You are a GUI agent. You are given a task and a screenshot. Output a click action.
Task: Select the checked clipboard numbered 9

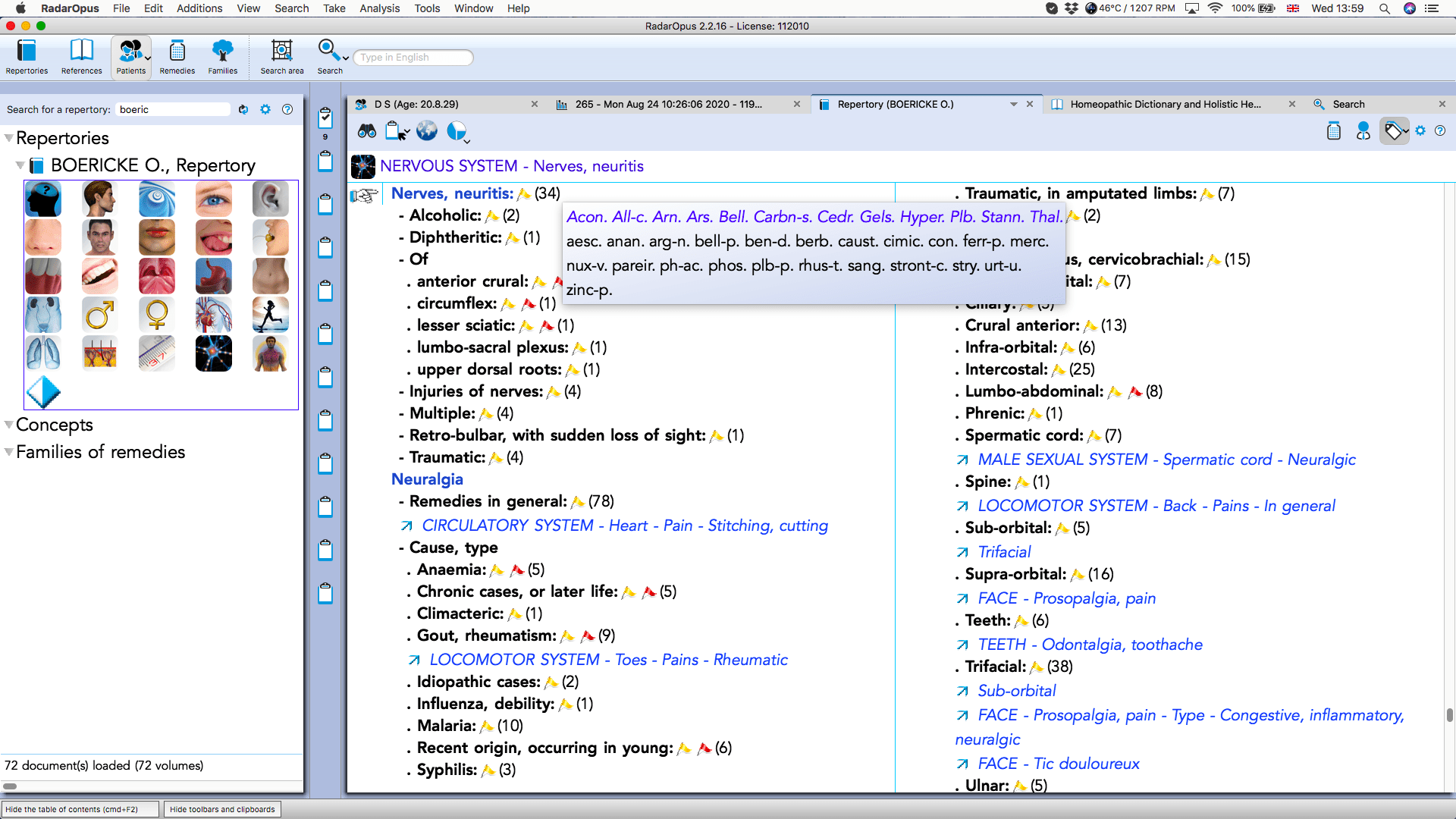[x=325, y=117]
